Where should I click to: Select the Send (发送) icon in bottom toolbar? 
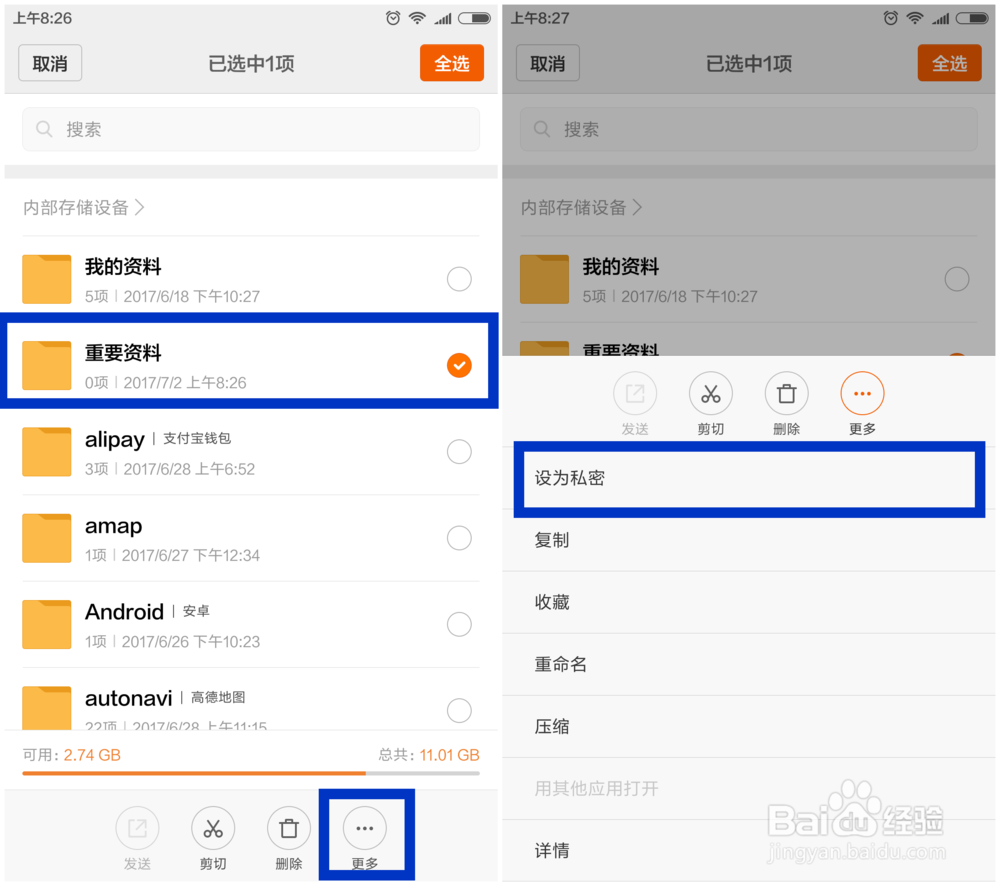(x=137, y=828)
